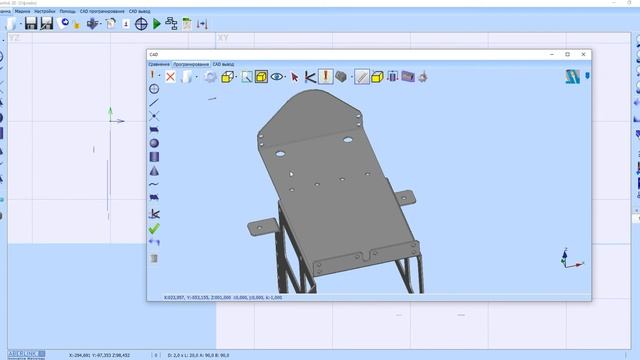Viewport: 640px width, 360px height.
Task: Open dropdown arrow next to orange probe icon
Action: [x=159, y=76]
